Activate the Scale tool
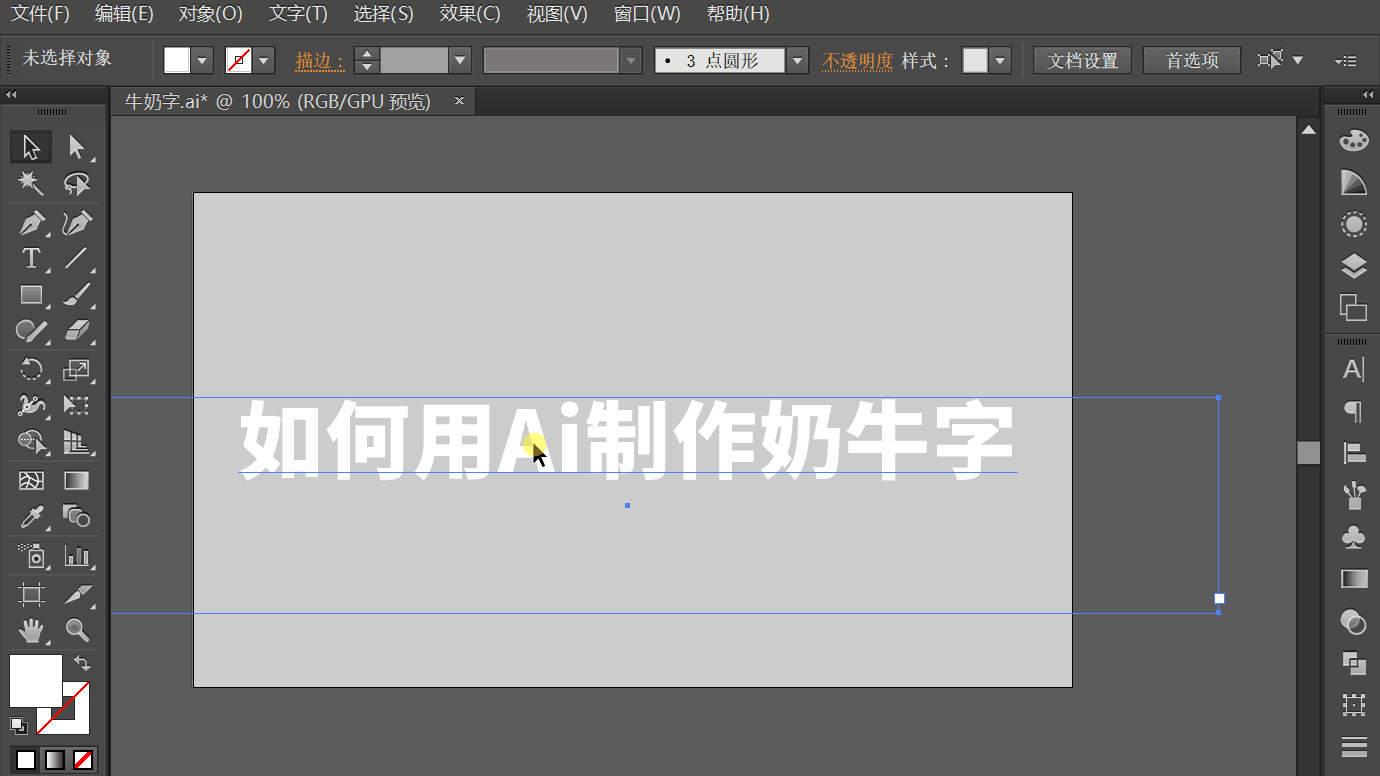Screen dimensions: 1380x776 click(x=76, y=369)
